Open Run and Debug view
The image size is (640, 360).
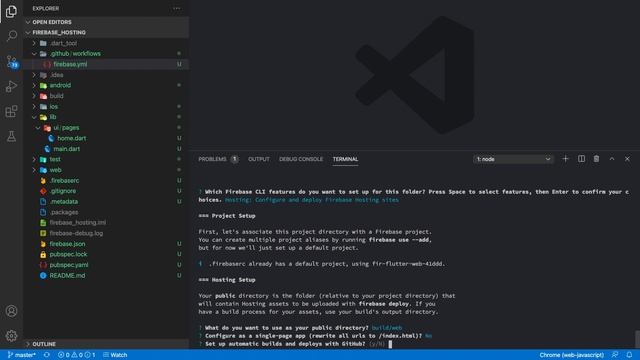(x=11, y=86)
